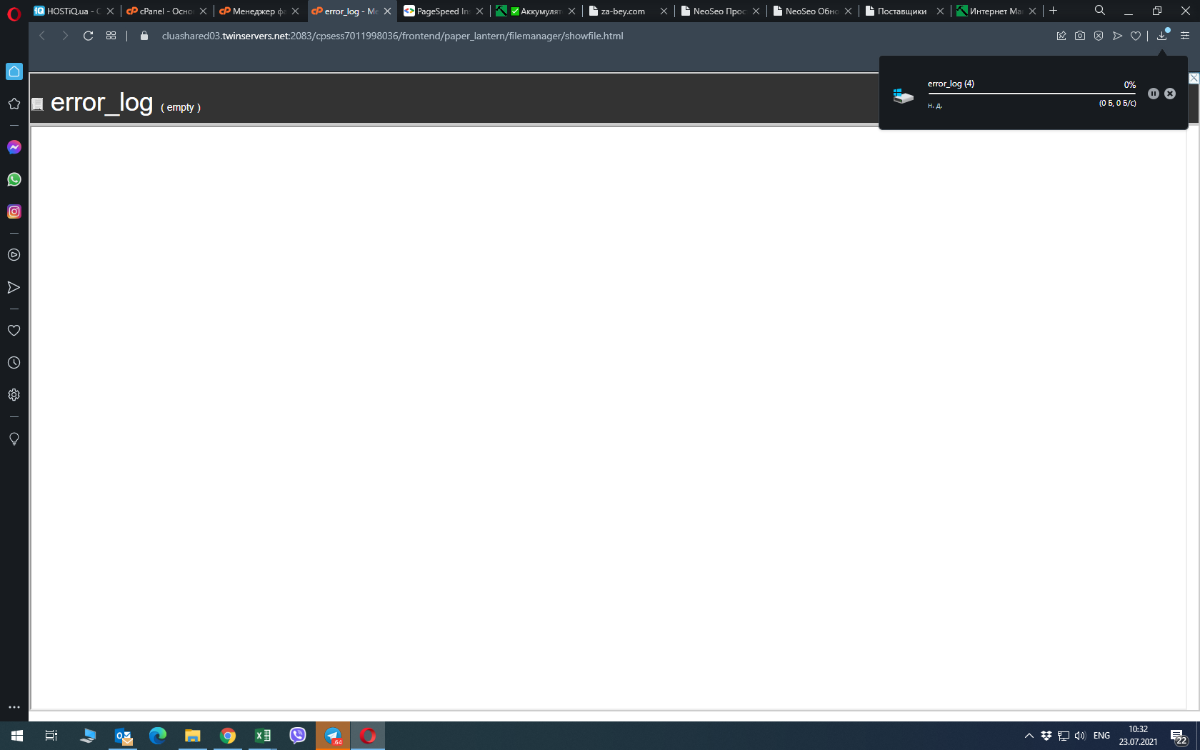Open Viber from the taskbar

point(297,736)
